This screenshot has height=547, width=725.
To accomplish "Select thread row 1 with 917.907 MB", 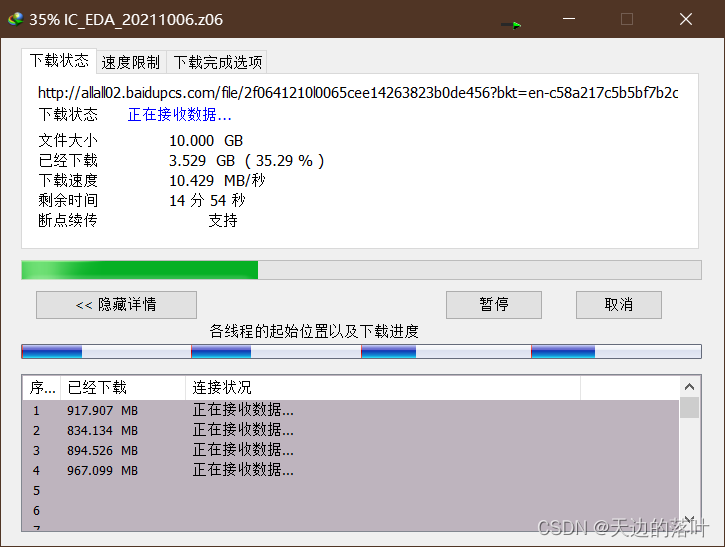I will point(350,411).
